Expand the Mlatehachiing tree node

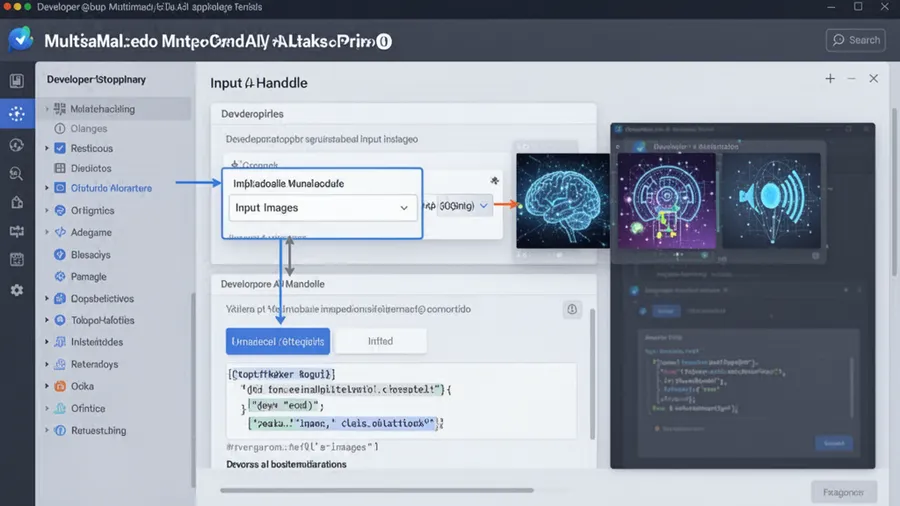click(x=47, y=108)
